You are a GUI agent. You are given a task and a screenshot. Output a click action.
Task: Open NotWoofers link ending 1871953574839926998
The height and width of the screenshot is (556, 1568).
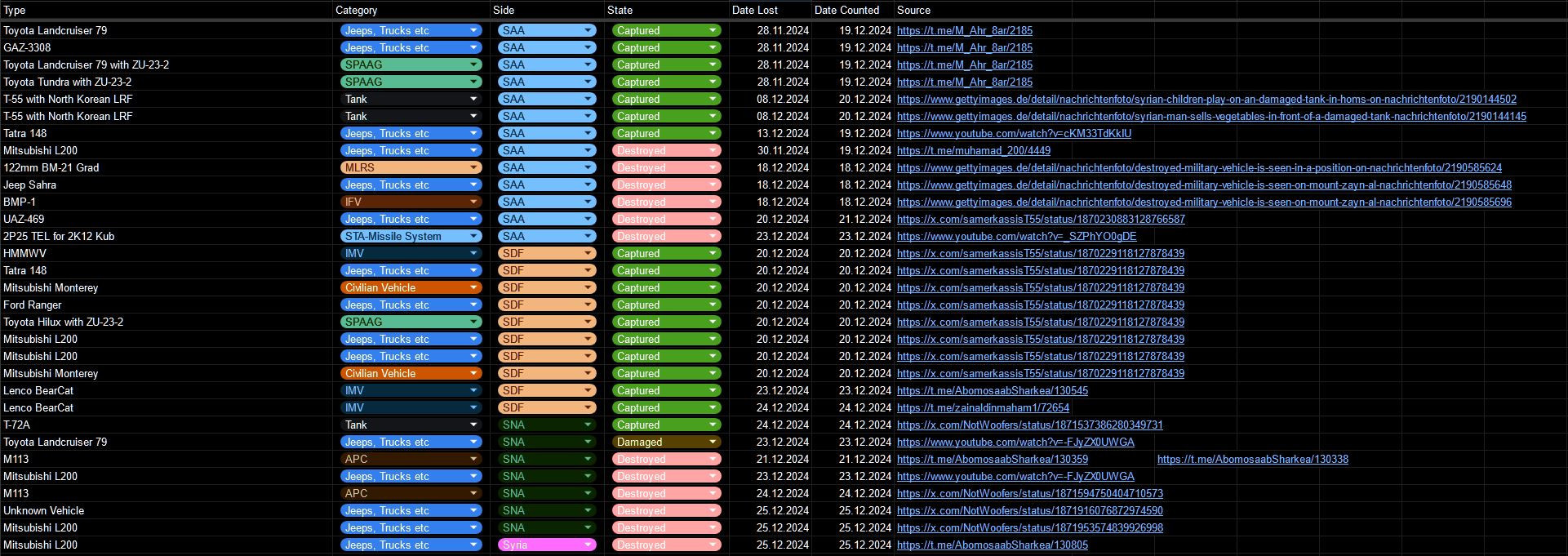click(1030, 527)
